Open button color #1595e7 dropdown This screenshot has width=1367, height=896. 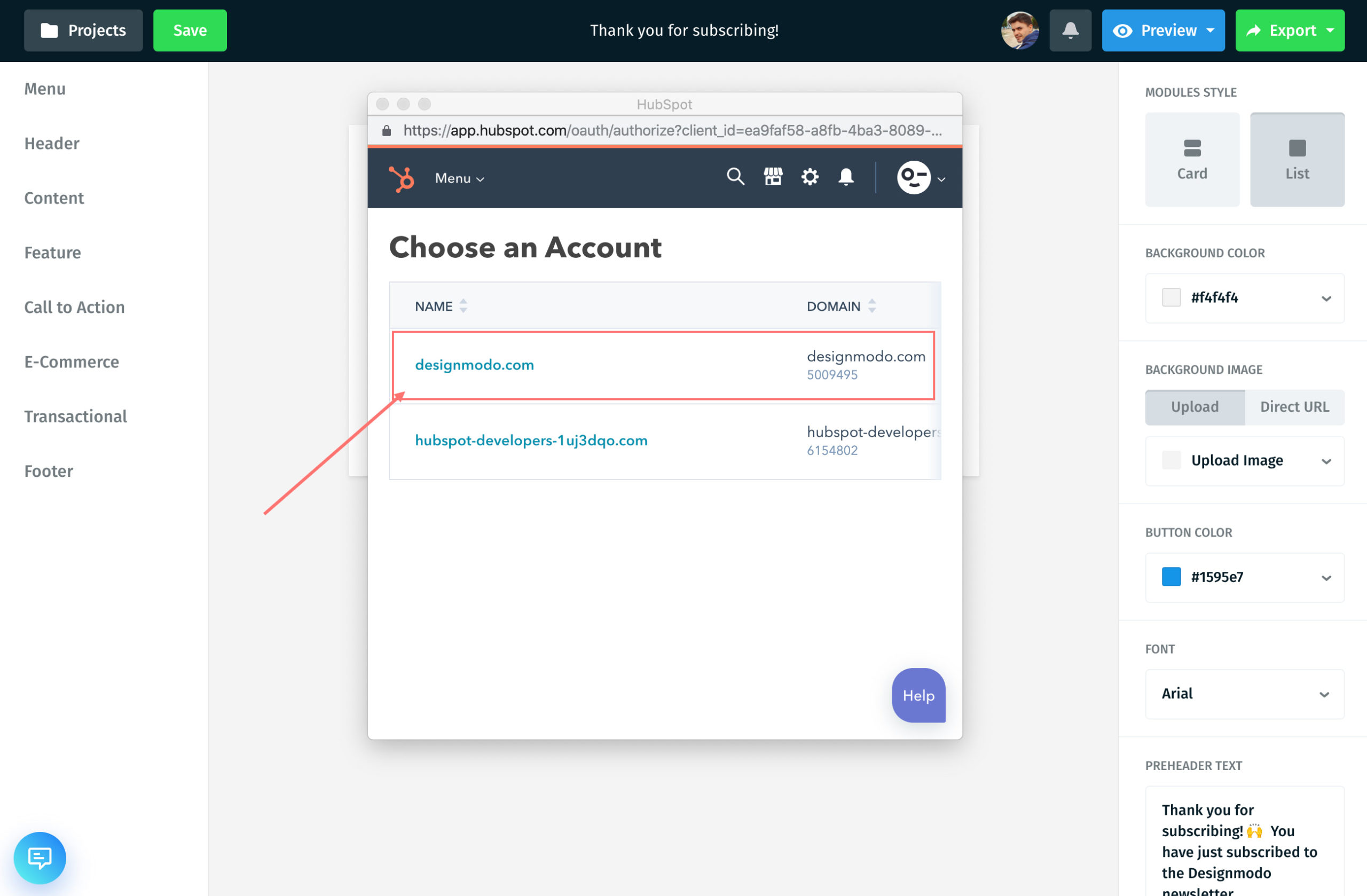coord(1245,577)
